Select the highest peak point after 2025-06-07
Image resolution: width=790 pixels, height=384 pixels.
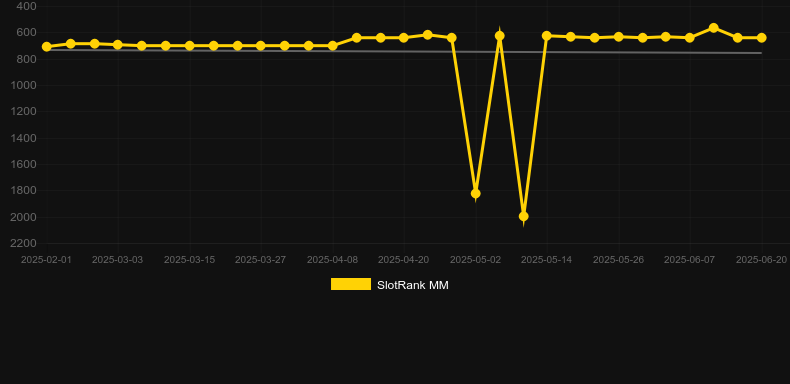click(x=713, y=28)
